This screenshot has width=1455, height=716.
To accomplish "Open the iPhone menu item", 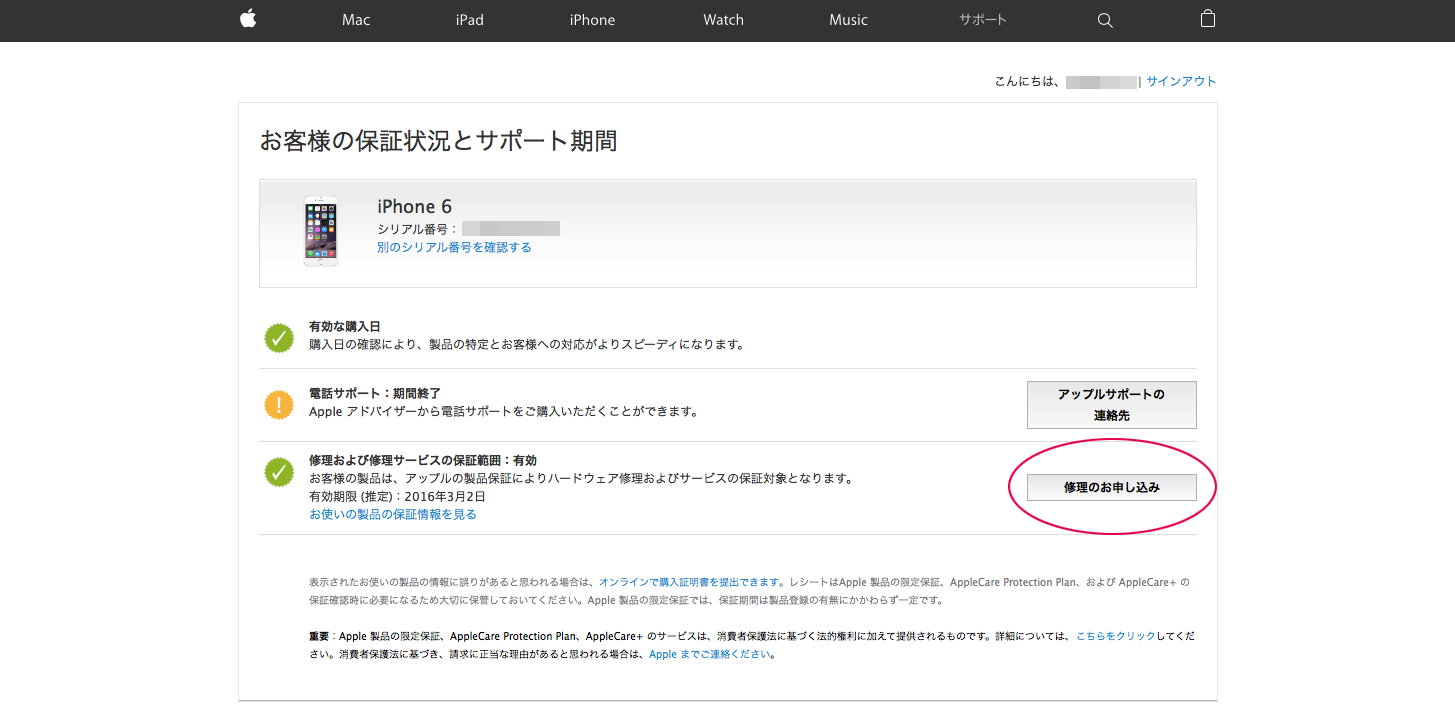I will 593,20.
